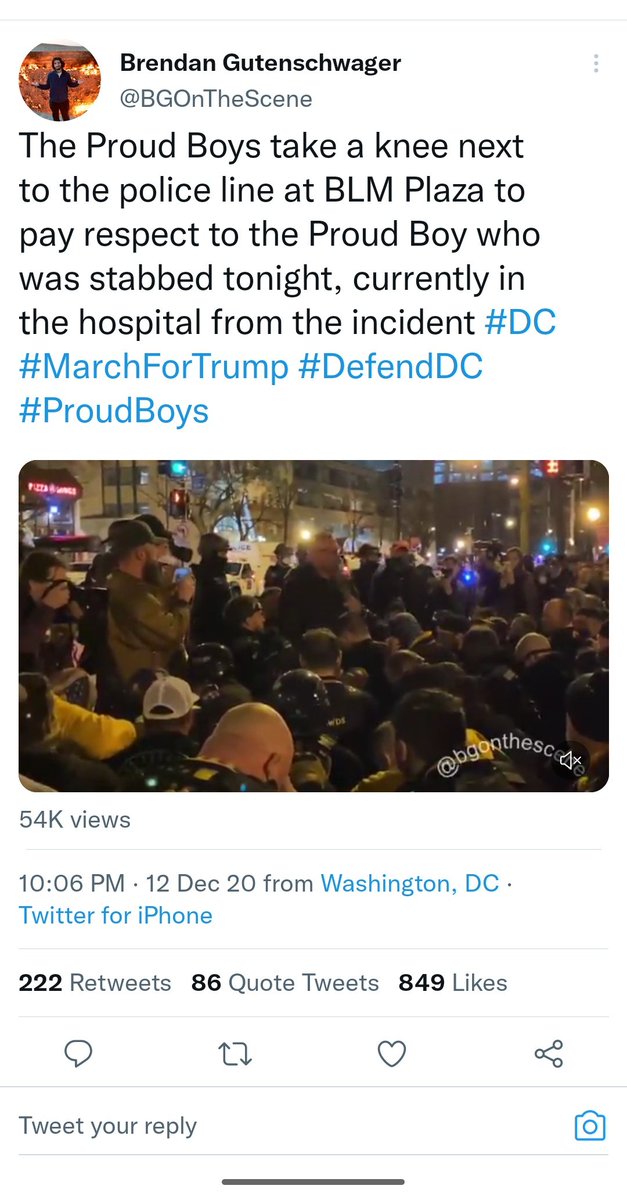The height and width of the screenshot is (1200, 627).
Task: View the 849 Likes list
Action: pos(452,983)
